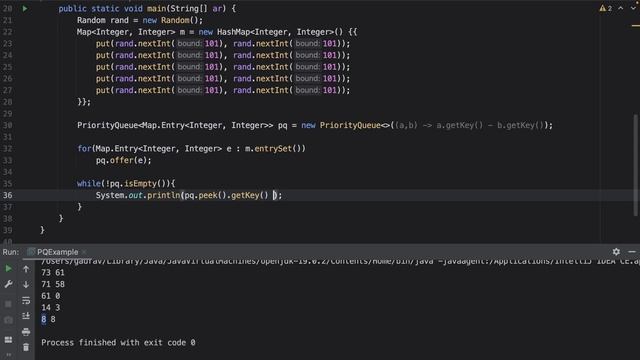
Task: Close the PQExample run tab
Action: point(84,252)
